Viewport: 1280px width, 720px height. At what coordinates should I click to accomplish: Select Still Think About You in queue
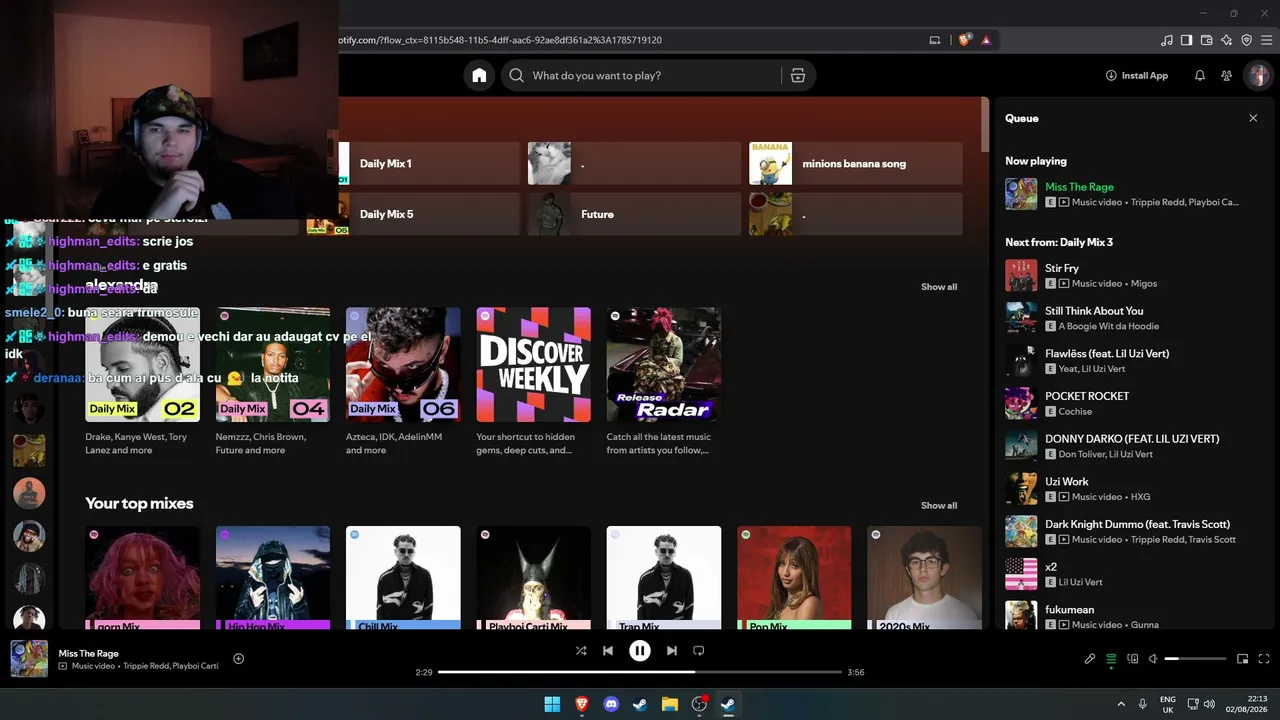1131,318
